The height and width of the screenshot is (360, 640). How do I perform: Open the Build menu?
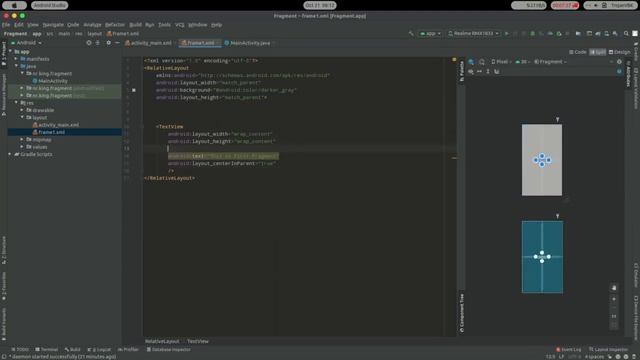[x=135, y=25]
